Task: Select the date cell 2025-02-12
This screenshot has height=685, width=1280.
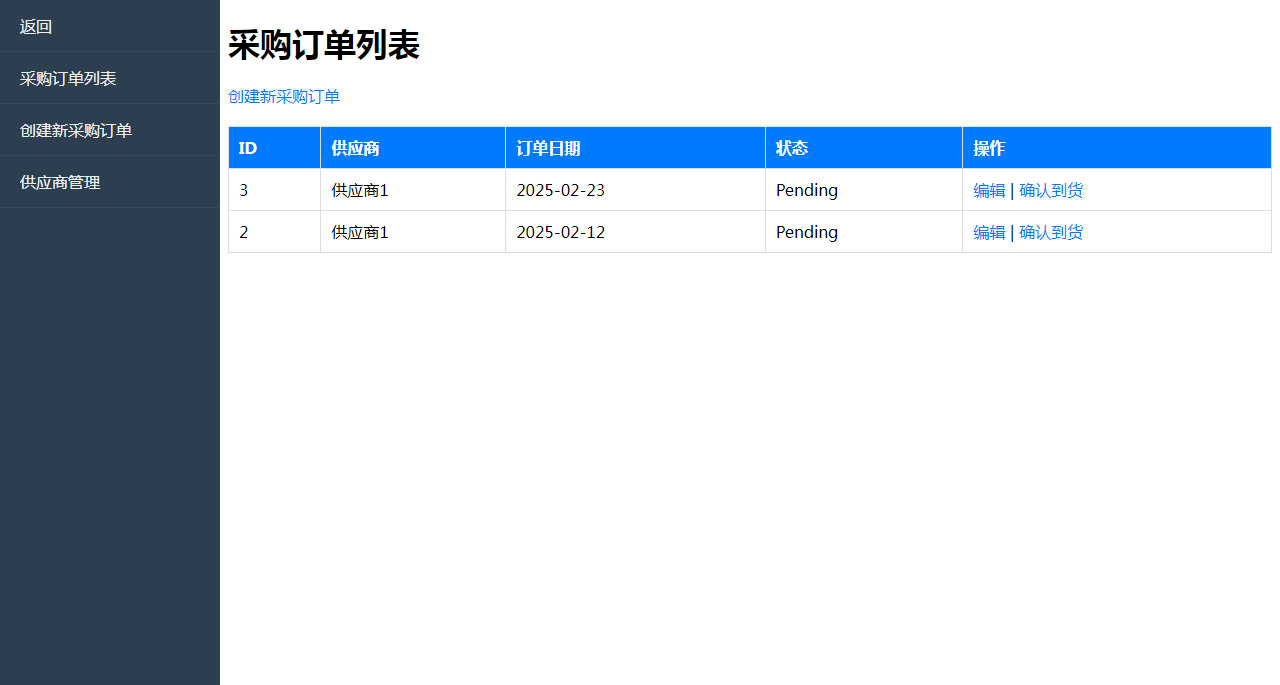Action: (560, 232)
